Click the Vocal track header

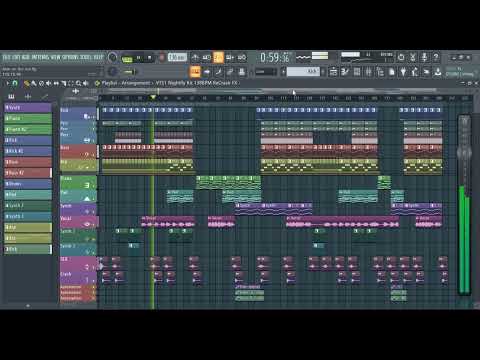tap(79, 221)
